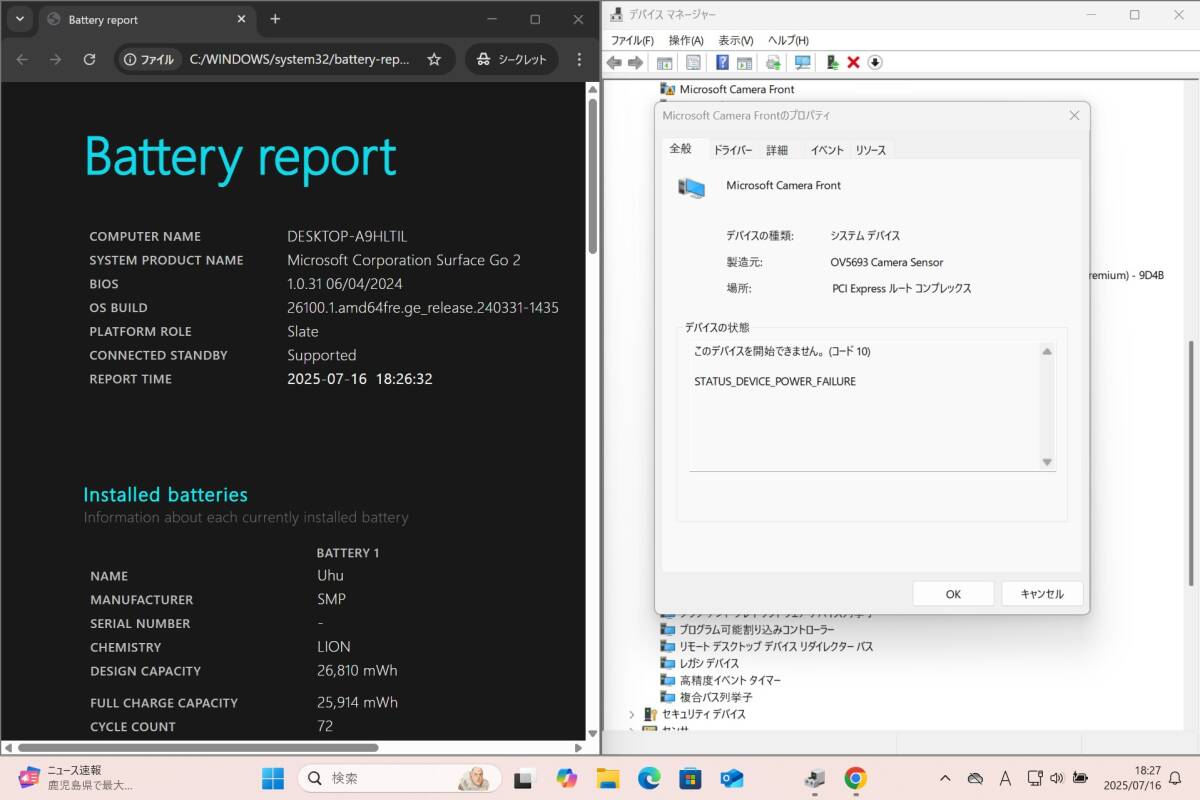Open the Windows Start menu
This screenshot has height=800, width=1200.
(x=272, y=778)
